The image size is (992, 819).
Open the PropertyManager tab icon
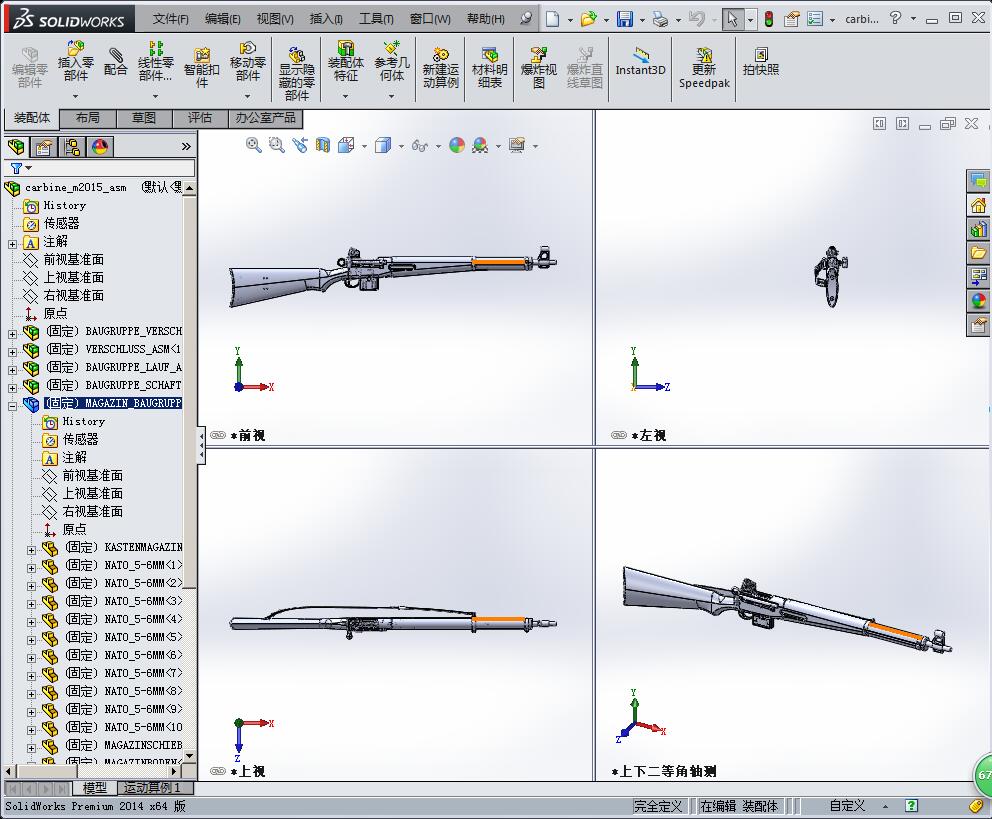(x=44, y=147)
